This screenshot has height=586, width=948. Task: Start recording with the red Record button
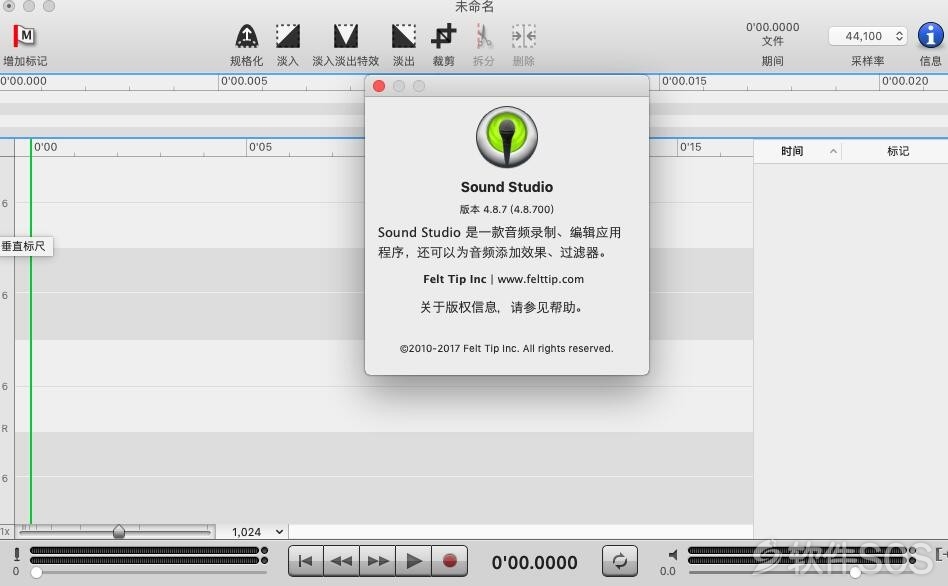[x=449, y=561]
